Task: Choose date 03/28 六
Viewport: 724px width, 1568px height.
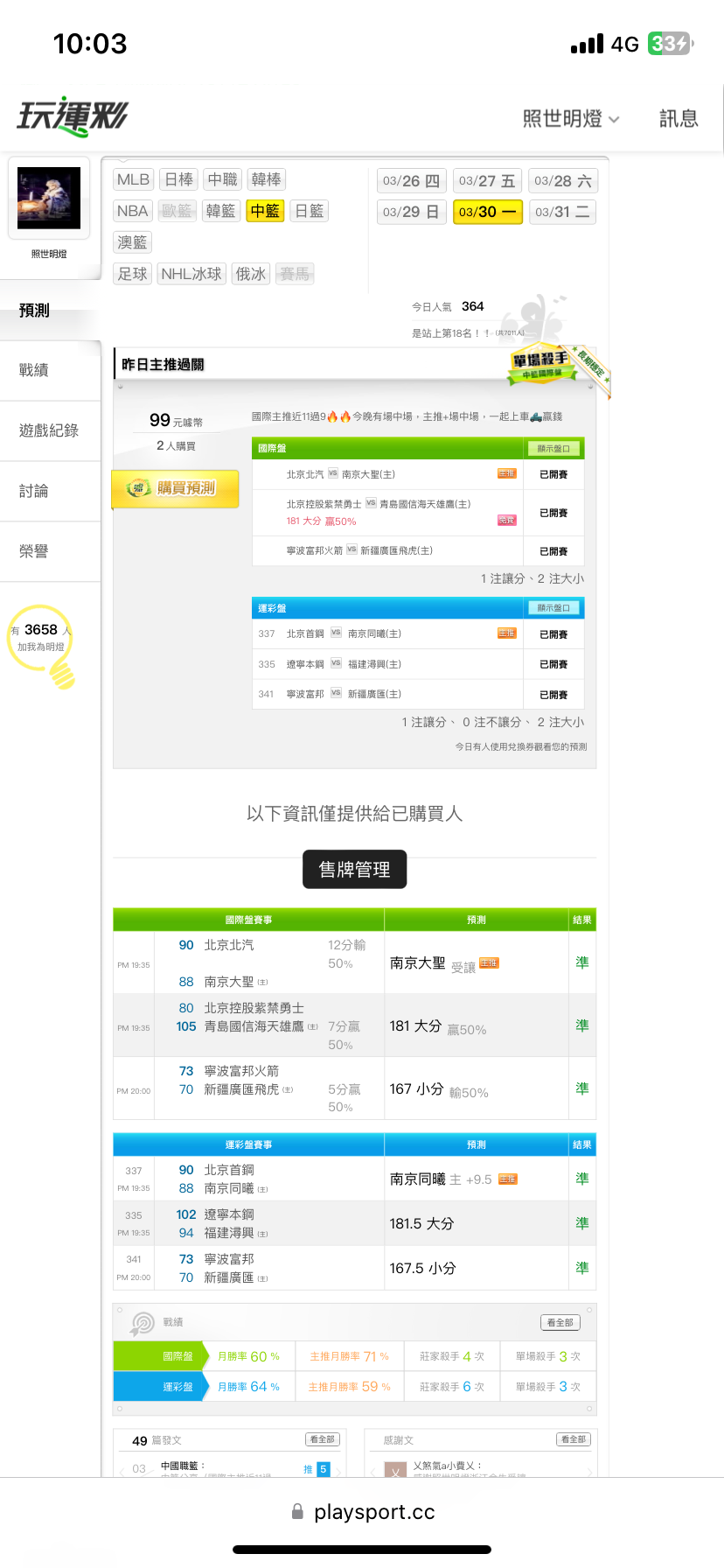Action: click(x=563, y=181)
